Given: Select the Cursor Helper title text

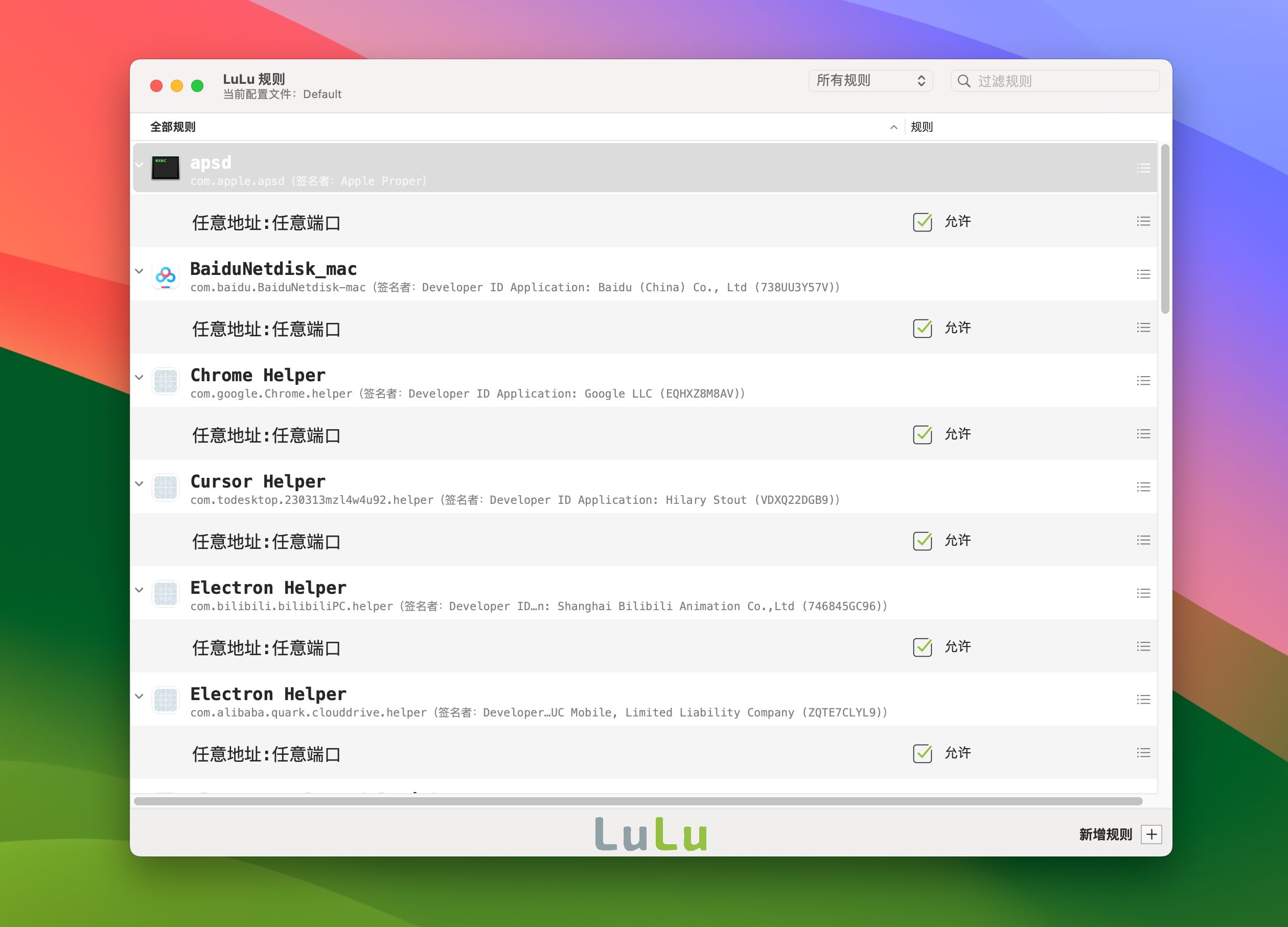Looking at the screenshot, I should (258, 481).
